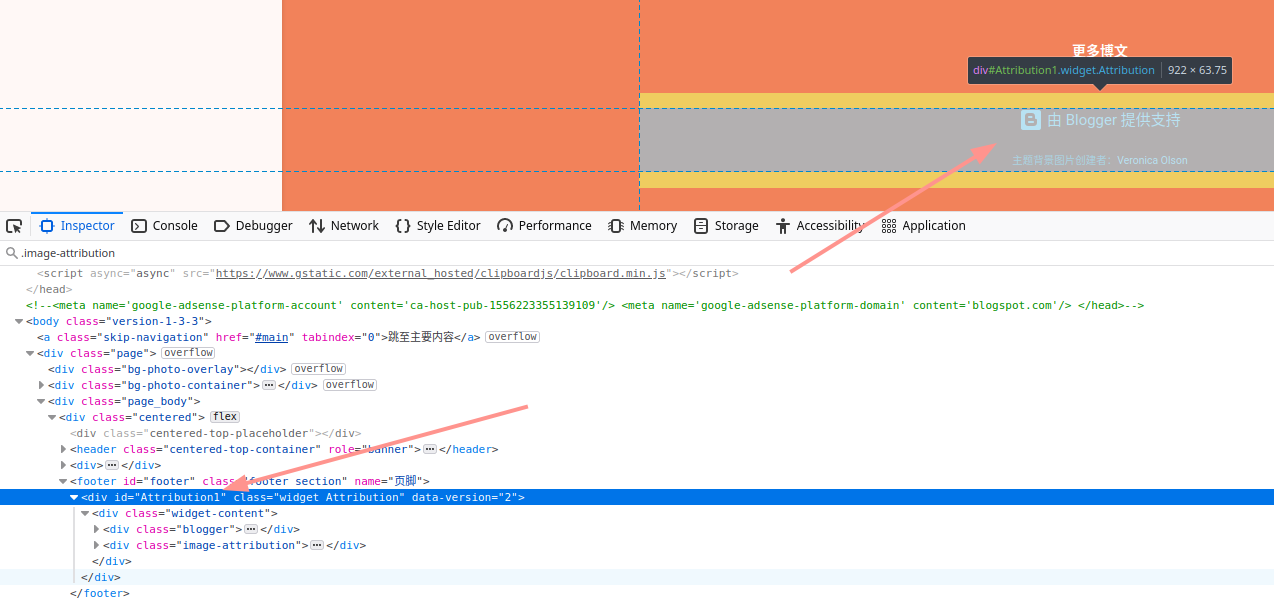Image resolution: width=1274 pixels, height=605 pixels.
Task: Click the overflow badge on page div
Action: (188, 353)
